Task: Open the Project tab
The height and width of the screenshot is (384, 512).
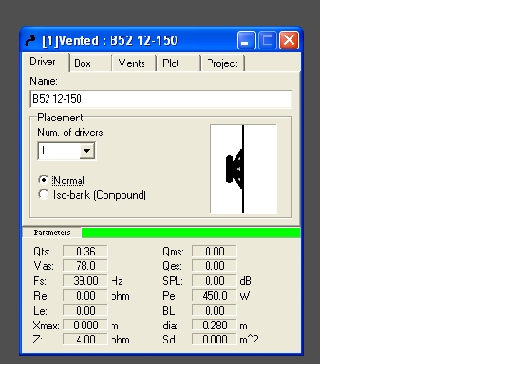Action: coord(223,63)
